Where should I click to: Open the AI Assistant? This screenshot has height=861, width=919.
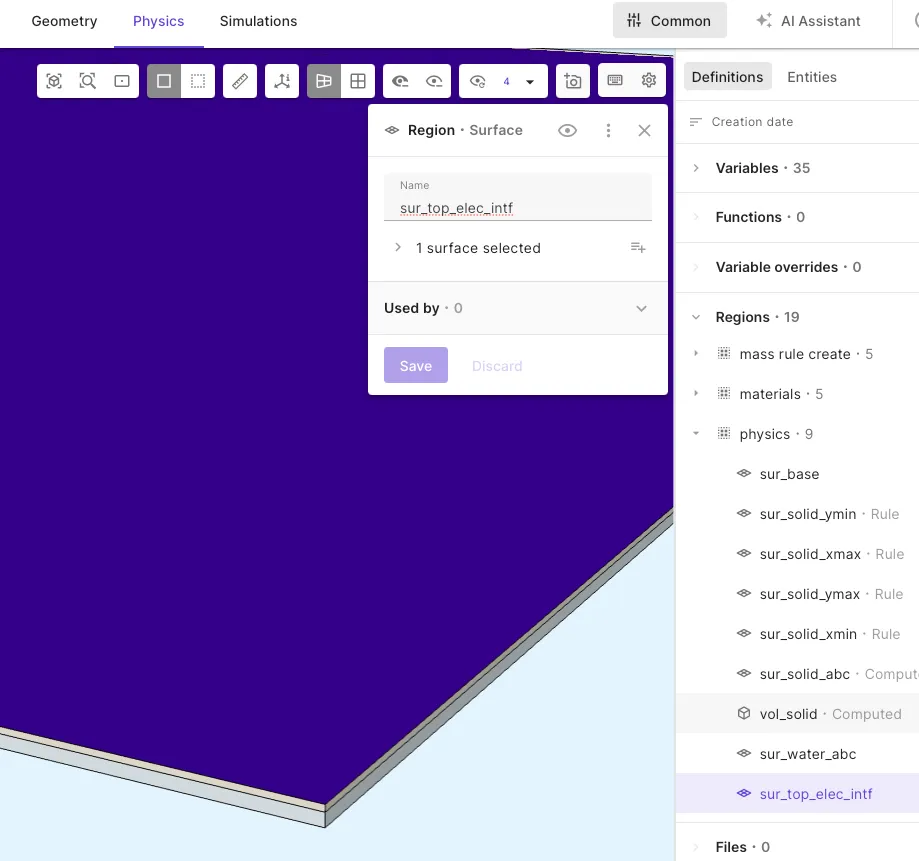pos(808,21)
